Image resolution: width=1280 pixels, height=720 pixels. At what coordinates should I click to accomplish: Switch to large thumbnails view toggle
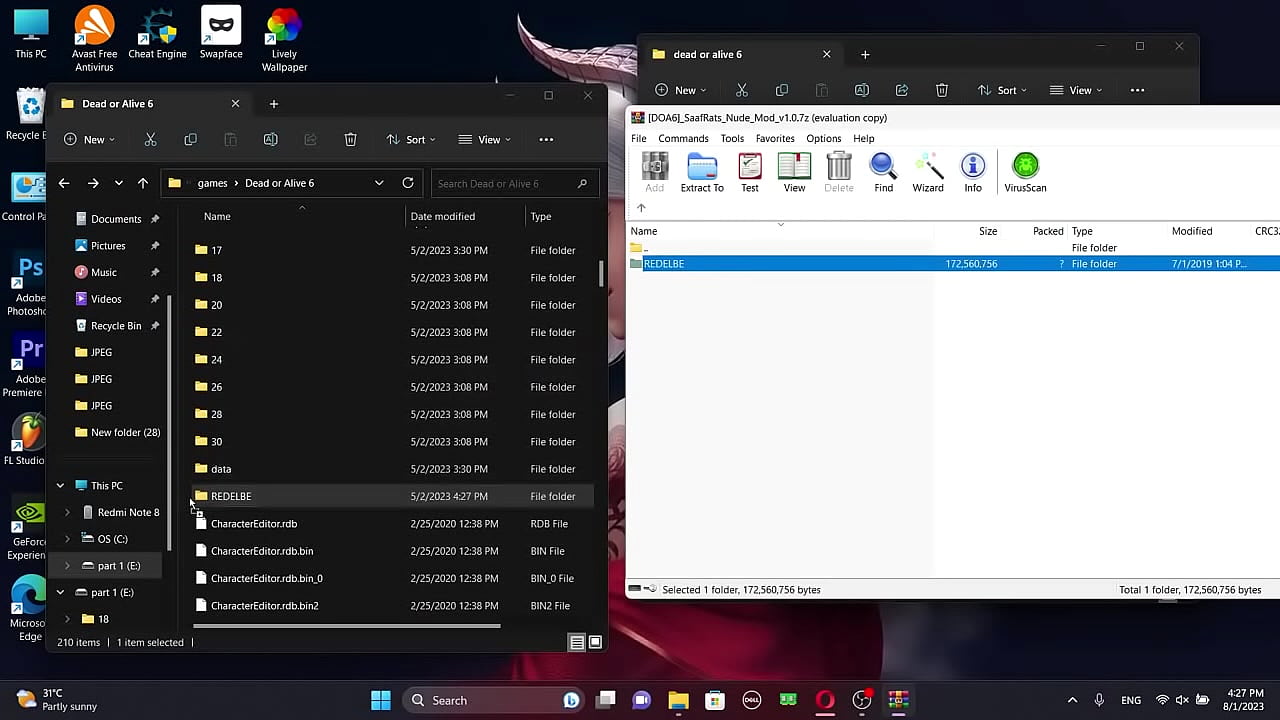tap(595, 643)
